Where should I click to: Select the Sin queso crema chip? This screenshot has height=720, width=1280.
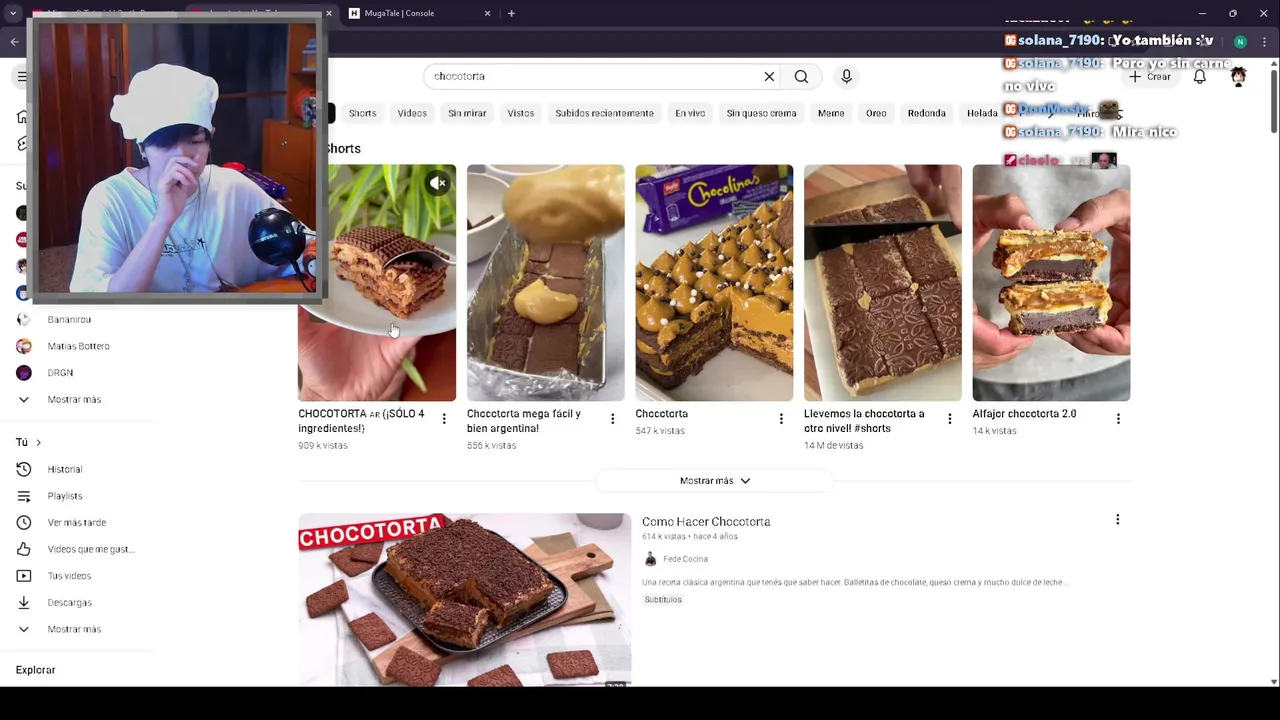(x=761, y=113)
